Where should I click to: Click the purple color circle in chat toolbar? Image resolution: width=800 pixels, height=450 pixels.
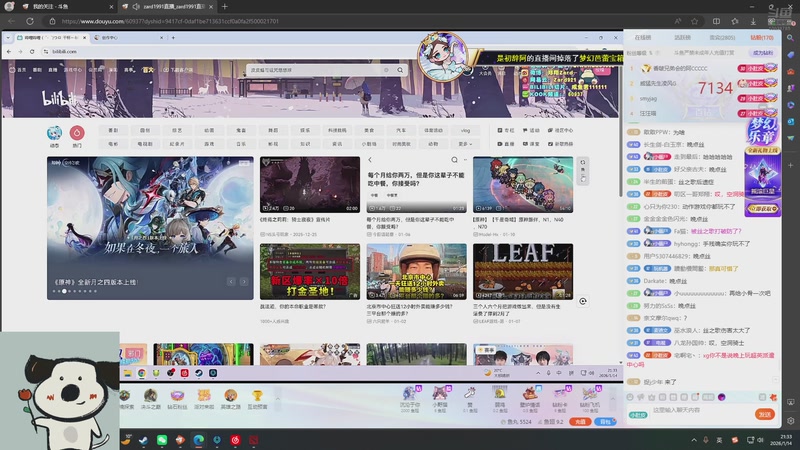[721, 397]
